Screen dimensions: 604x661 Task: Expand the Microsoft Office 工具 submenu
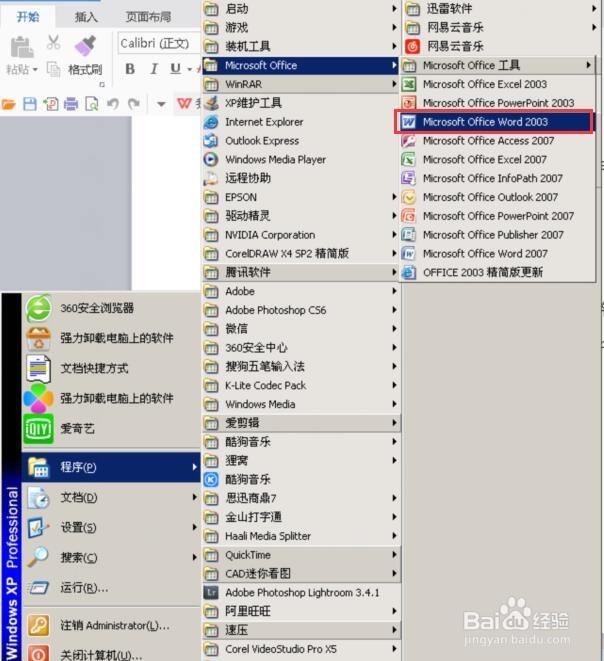pos(497,65)
